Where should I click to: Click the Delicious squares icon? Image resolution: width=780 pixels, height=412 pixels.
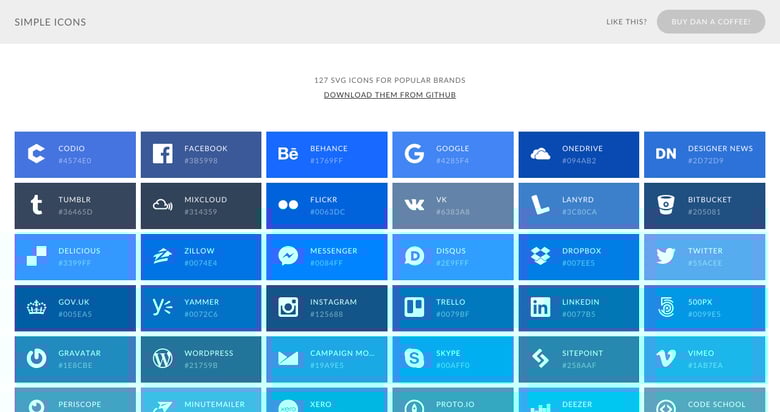[x=36, y=256]
